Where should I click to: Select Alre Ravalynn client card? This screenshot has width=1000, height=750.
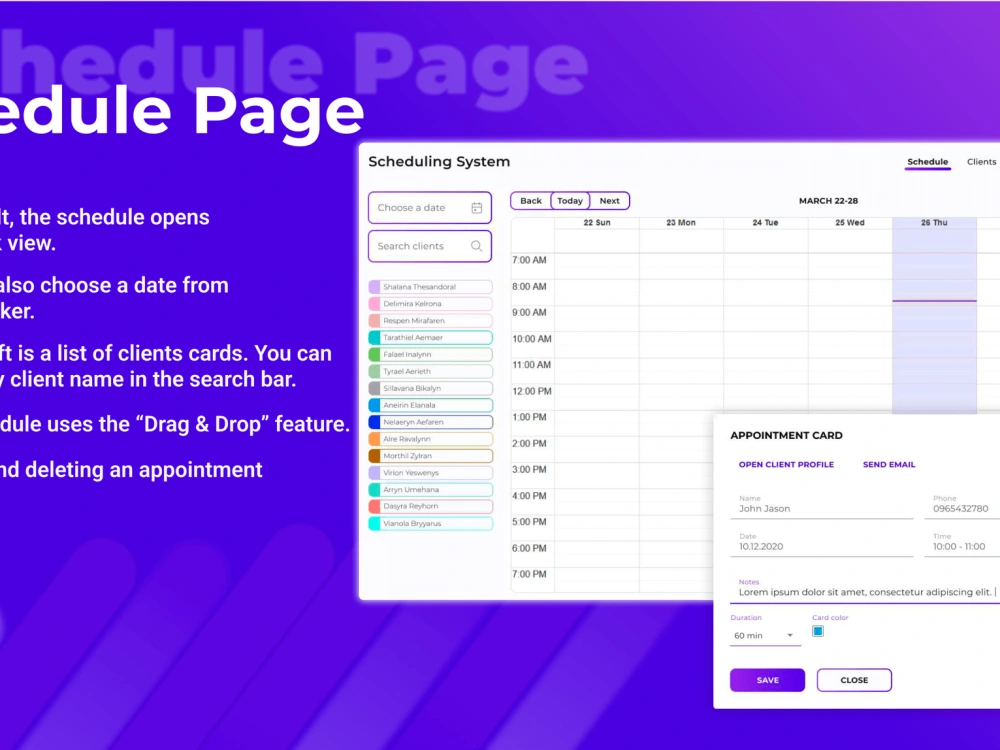pos(430,439)
